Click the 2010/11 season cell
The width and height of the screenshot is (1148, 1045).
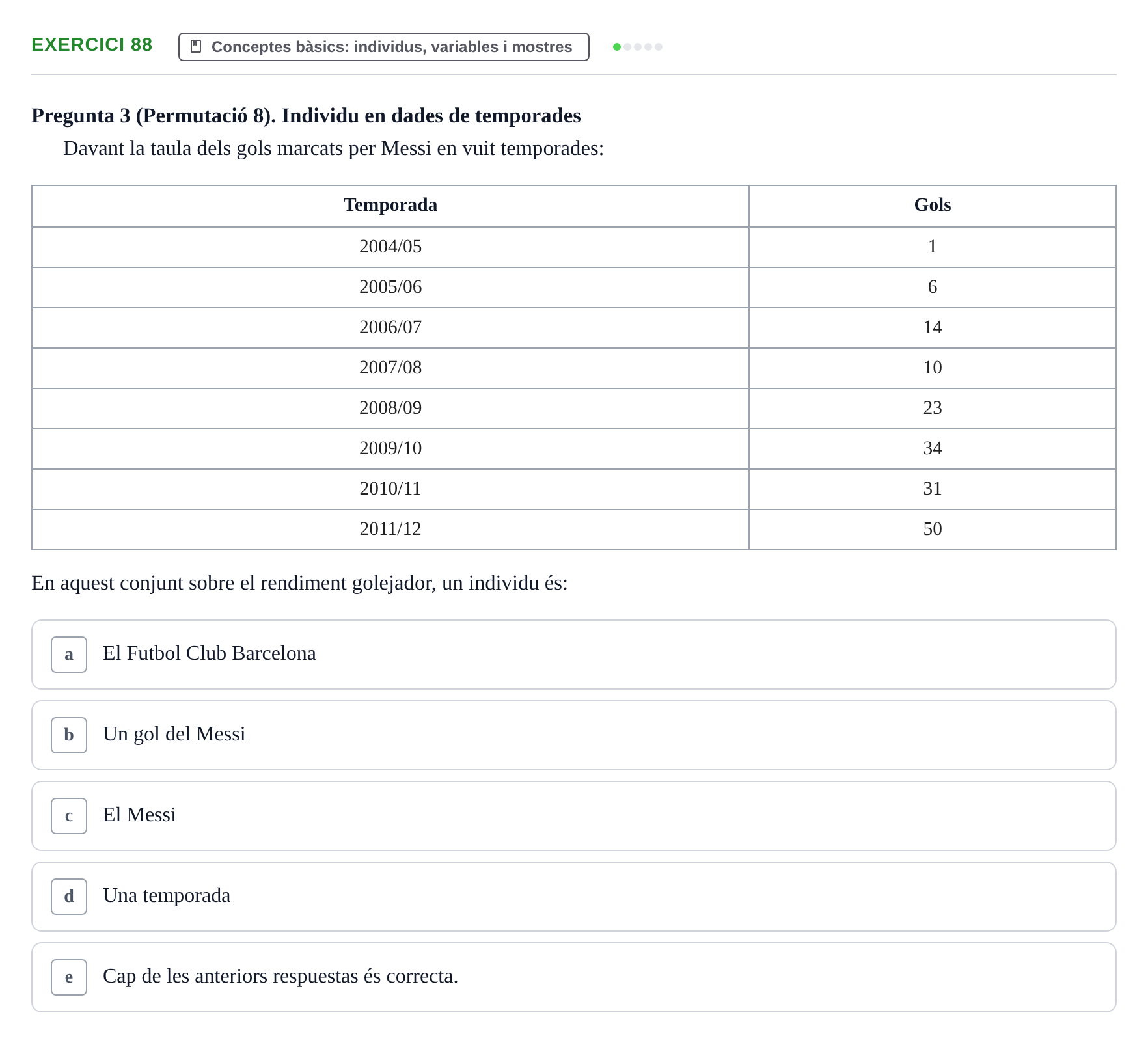[x=390, y=489]
